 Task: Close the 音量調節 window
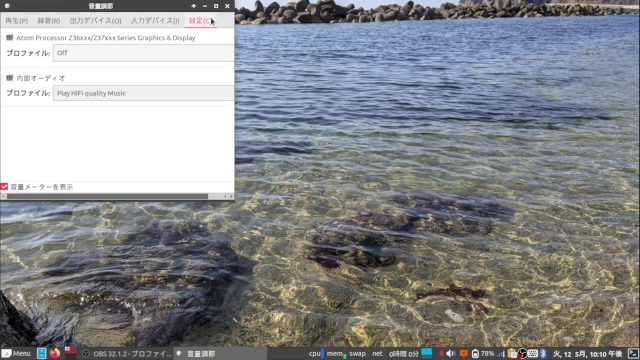227,6
